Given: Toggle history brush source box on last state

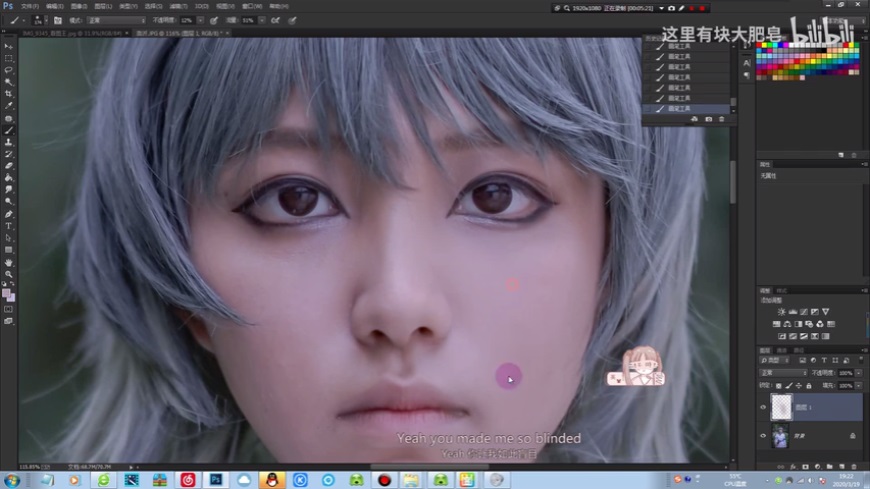Looking at the screenshot, I should [647, 109].
